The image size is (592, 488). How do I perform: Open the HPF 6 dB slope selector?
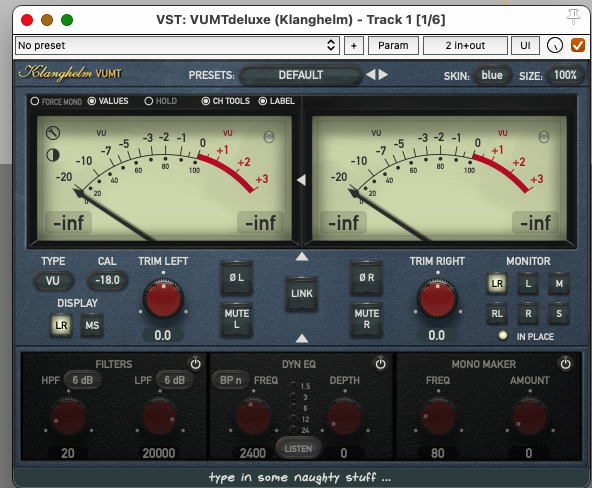point(82,380)
